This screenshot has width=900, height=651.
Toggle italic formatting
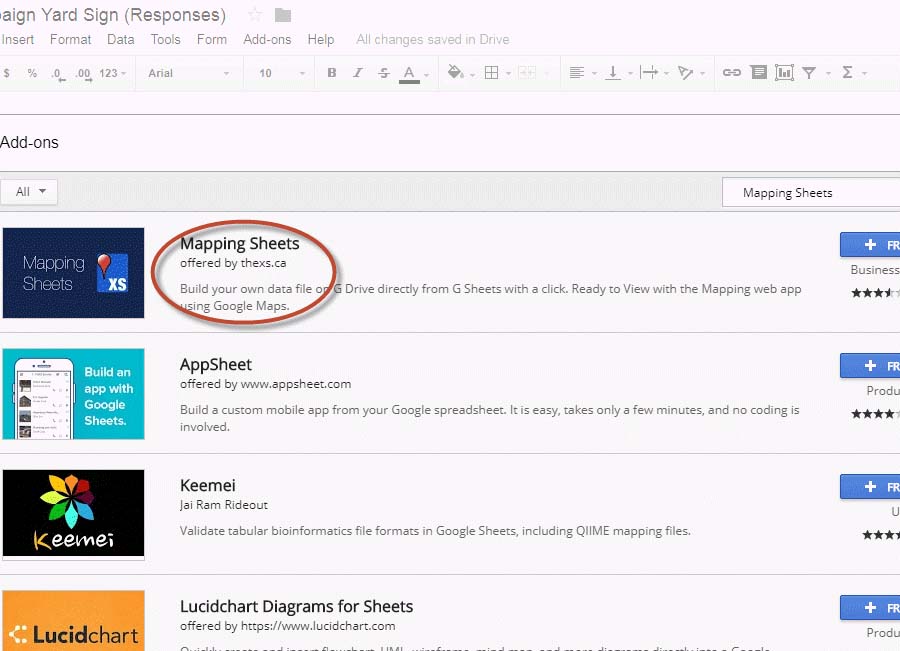tap(358, 73)
